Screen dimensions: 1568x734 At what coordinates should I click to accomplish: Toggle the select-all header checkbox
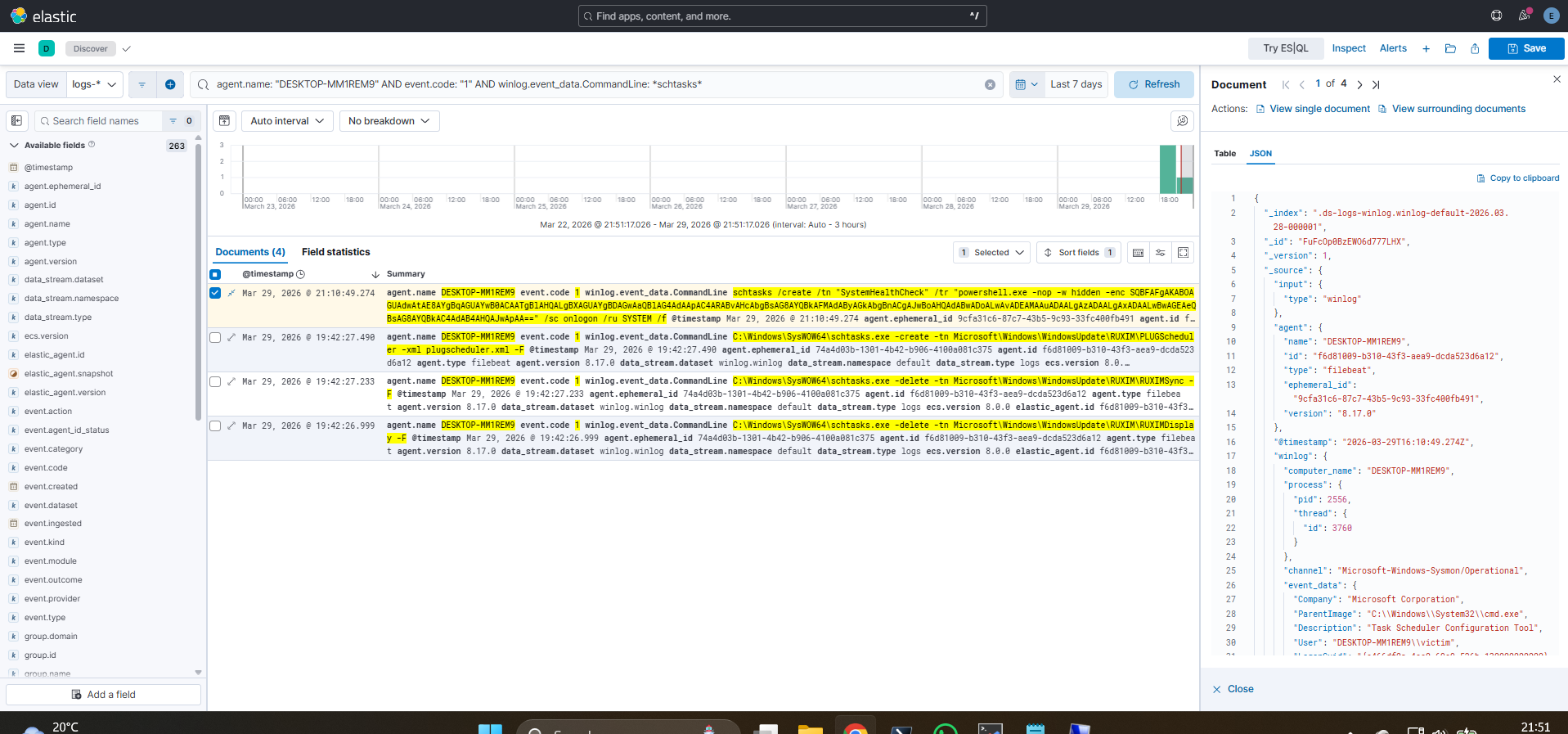pyautogui.click(x=215, y=274)
